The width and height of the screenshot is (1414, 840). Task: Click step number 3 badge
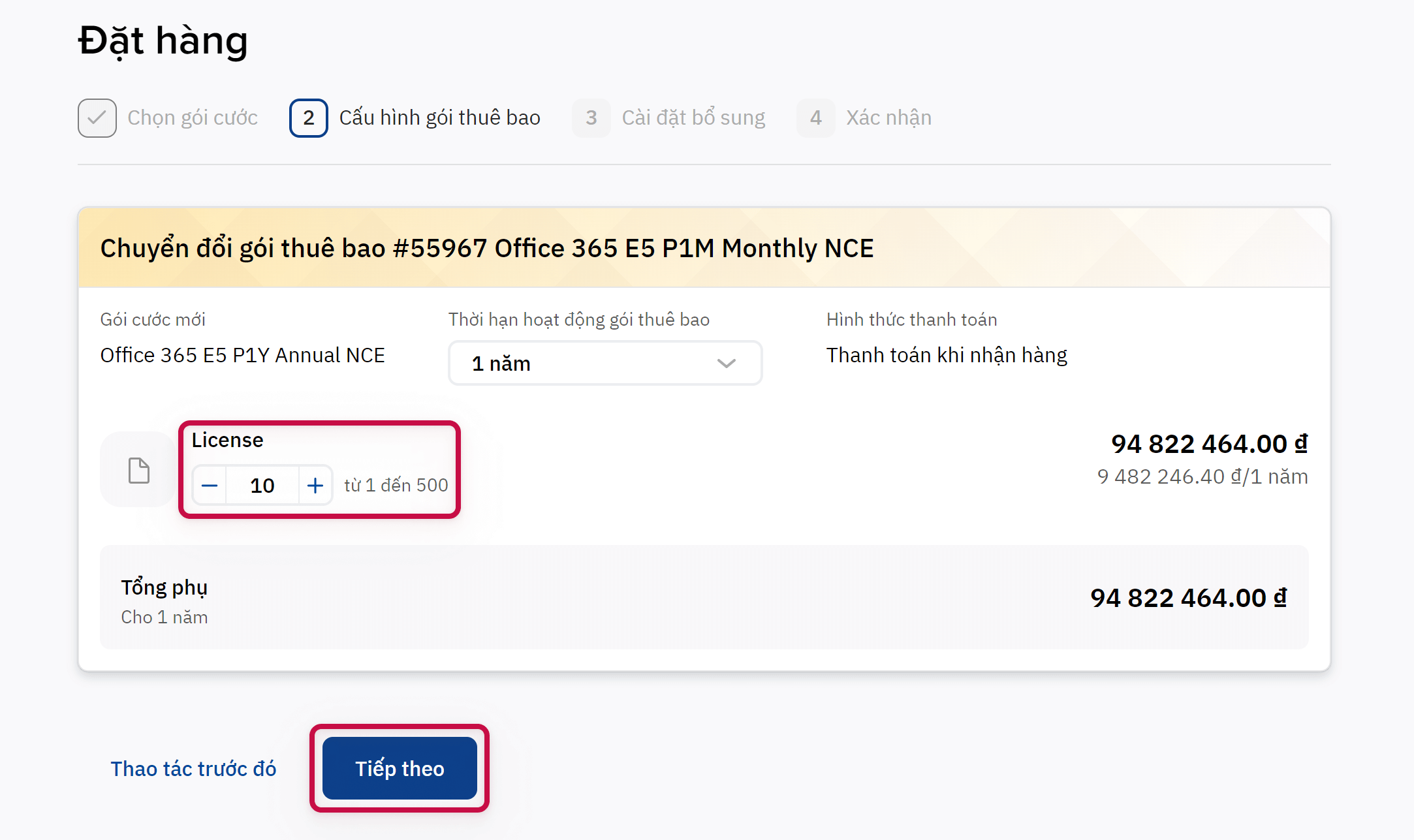pyautogui.click(x=591, y=118)
